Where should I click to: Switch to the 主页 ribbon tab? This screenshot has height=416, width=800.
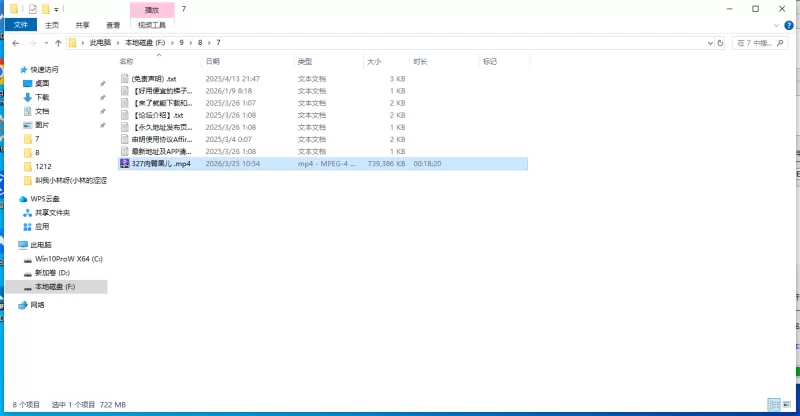pyautogui.click(x=52, y=25)
